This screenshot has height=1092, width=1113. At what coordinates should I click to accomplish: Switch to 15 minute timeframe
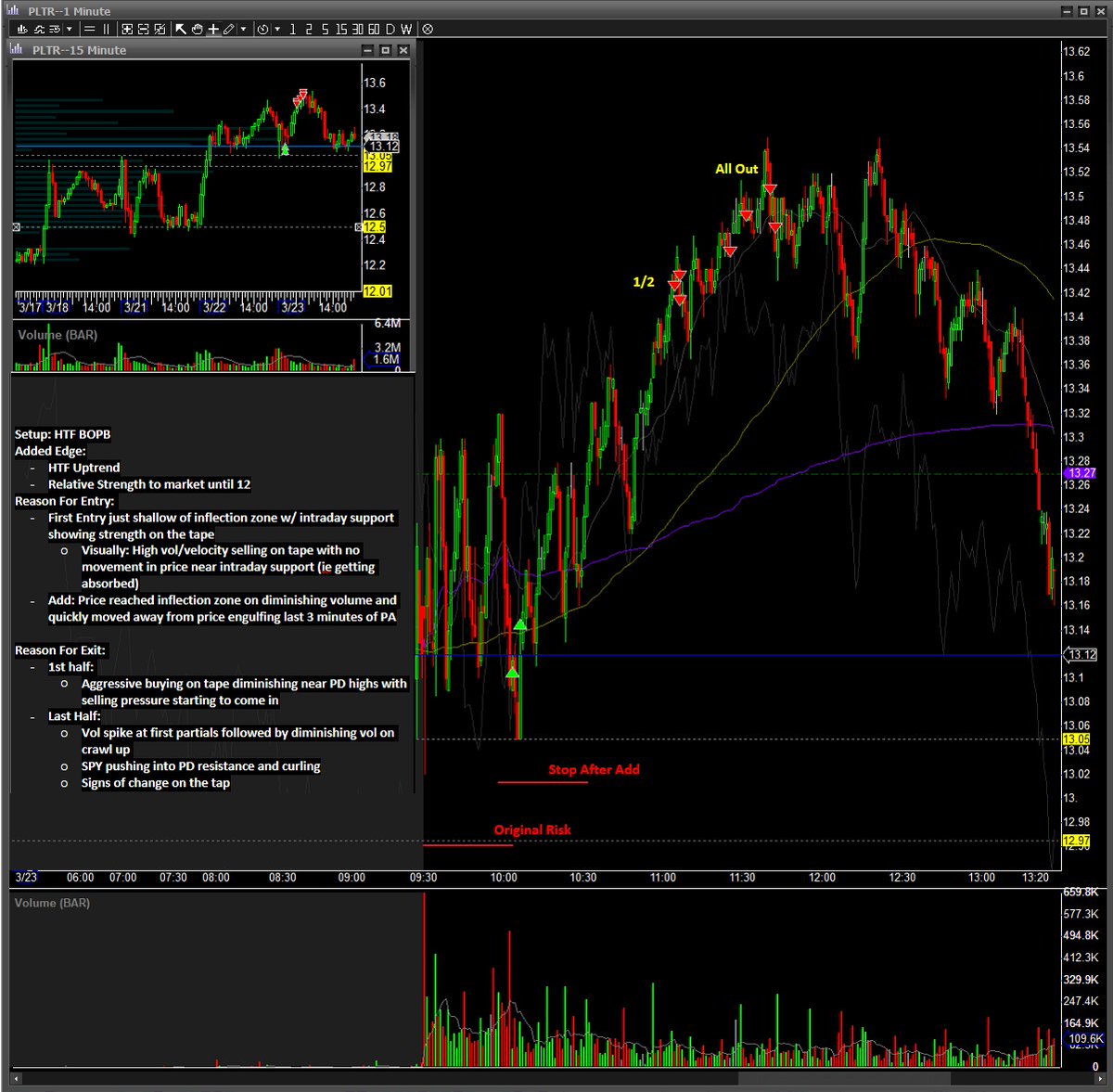pyautogui.click(x=341, y=29)
